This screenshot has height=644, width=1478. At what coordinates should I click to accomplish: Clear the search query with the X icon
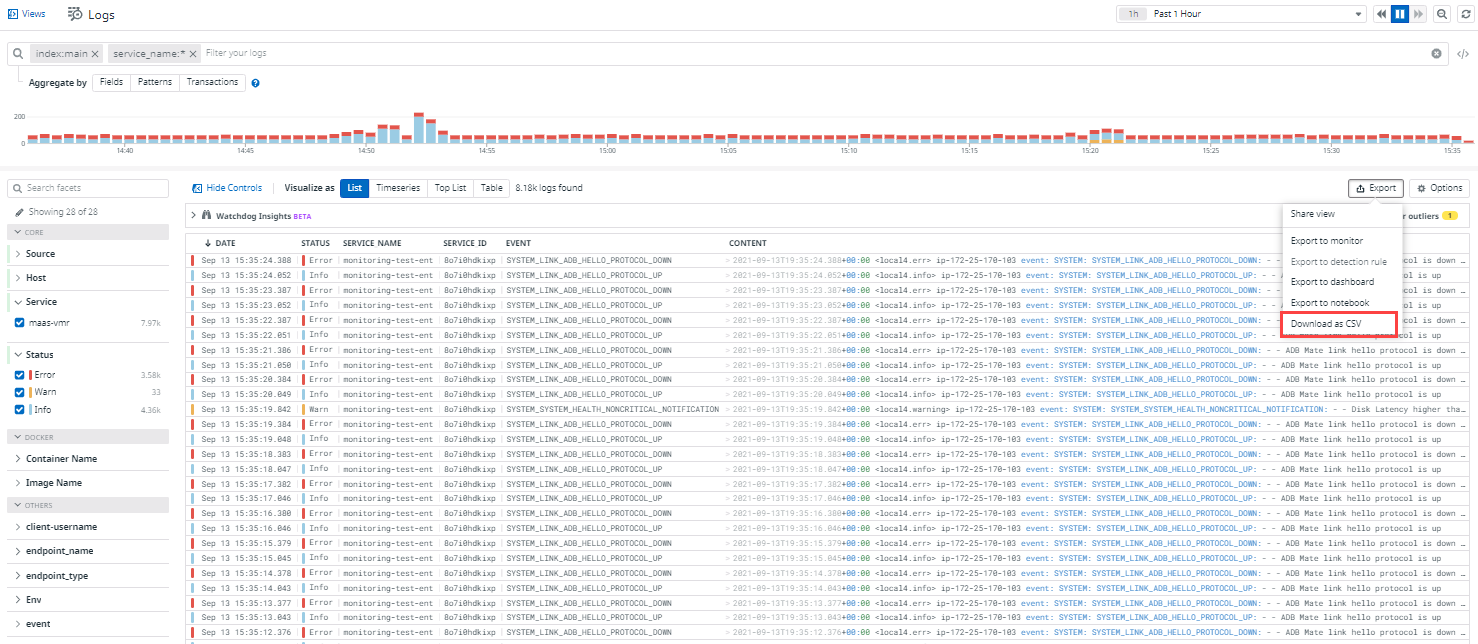(1436, 54)
